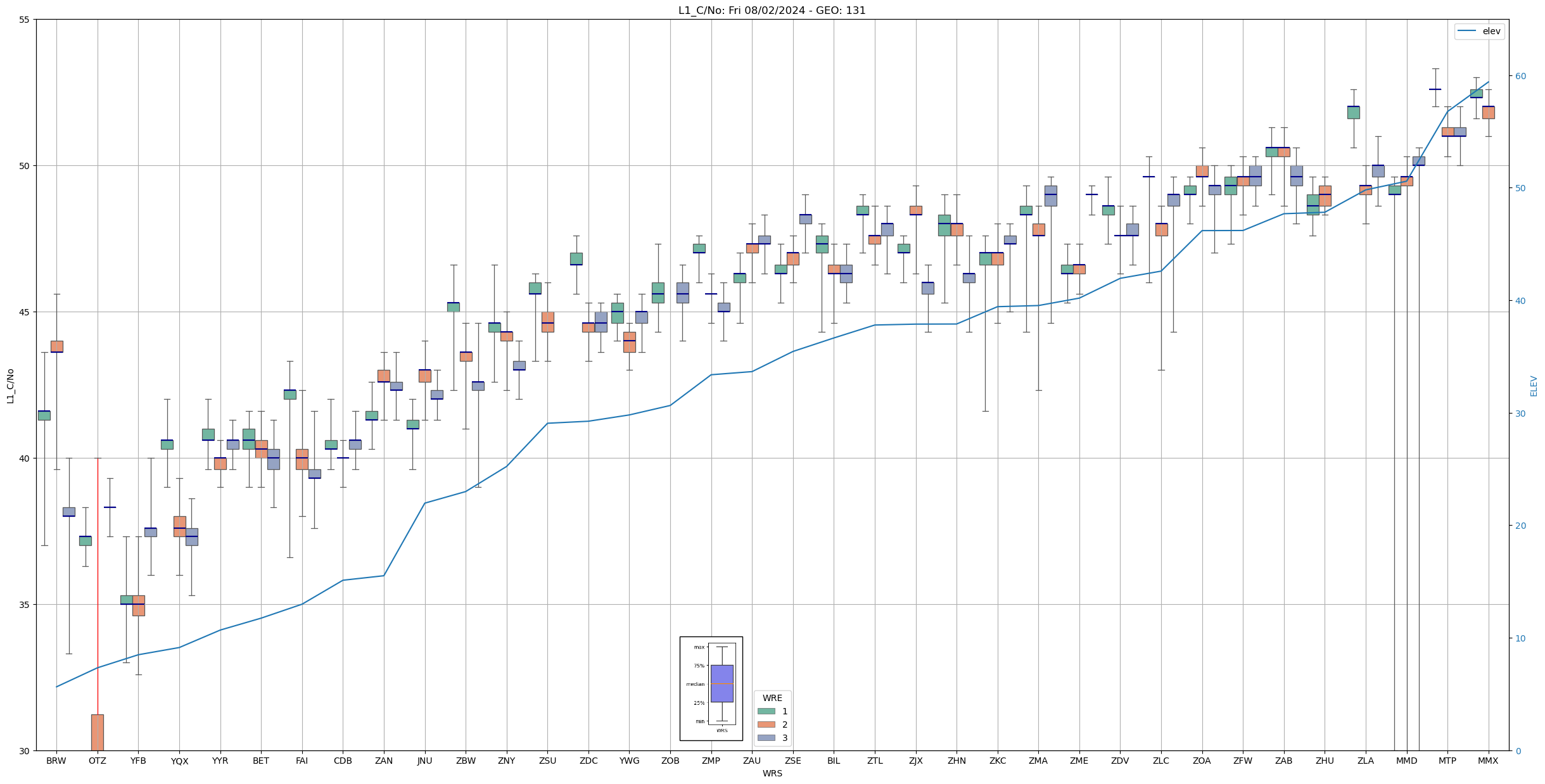Click the ZFW station label
Screen dimensions: 1545x784
tap(1243, 761)
